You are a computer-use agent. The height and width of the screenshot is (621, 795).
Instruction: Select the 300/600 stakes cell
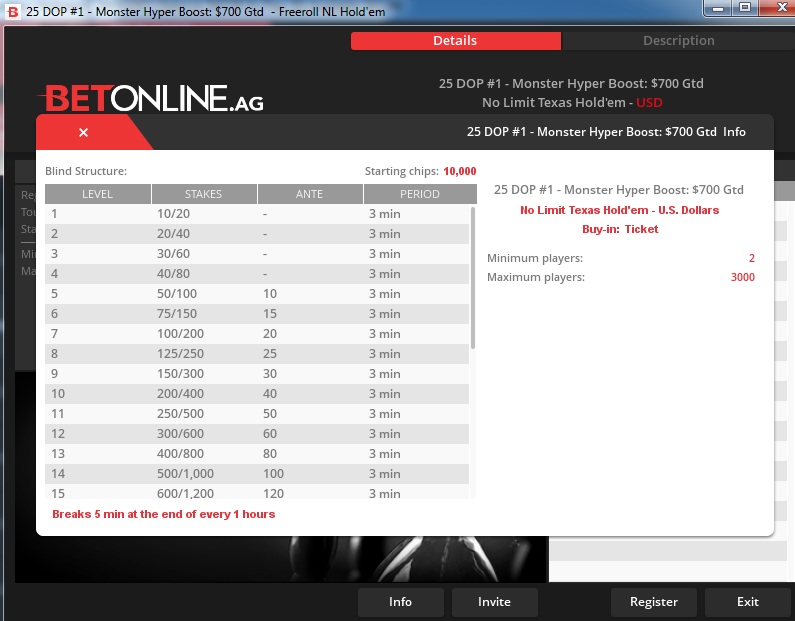[180, 434]
